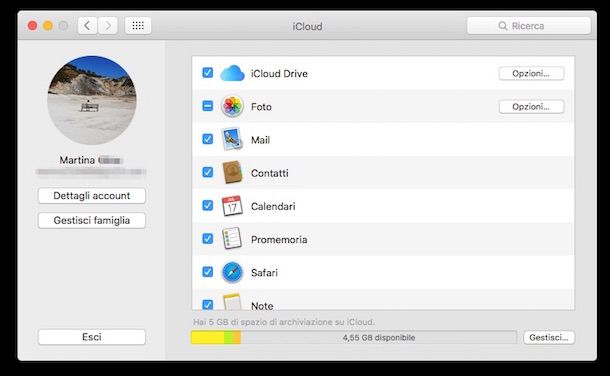Click the Ricerca search field
The image size is (610, 376).
529,26
